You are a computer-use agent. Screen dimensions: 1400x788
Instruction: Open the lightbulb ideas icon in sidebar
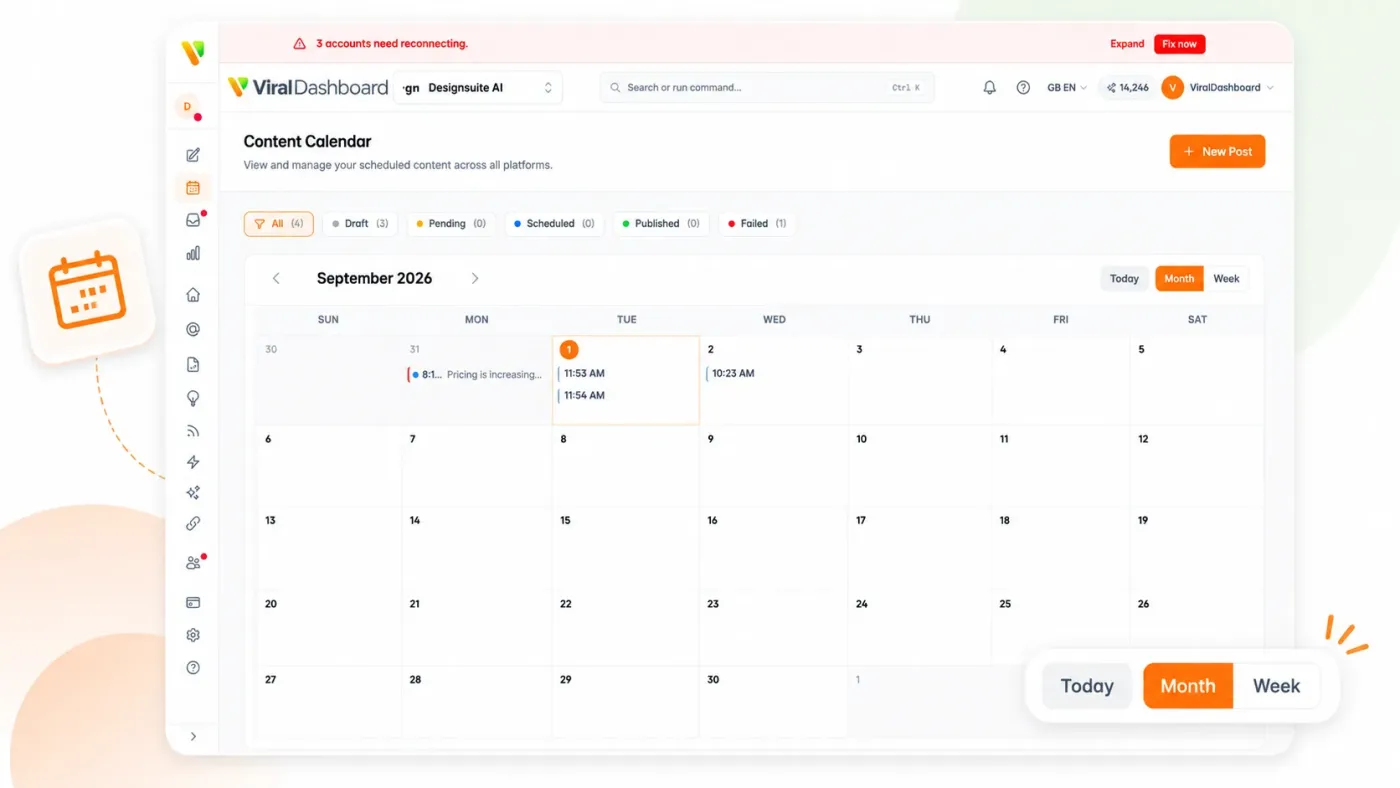pyautogui.click(x=193, y=398)
